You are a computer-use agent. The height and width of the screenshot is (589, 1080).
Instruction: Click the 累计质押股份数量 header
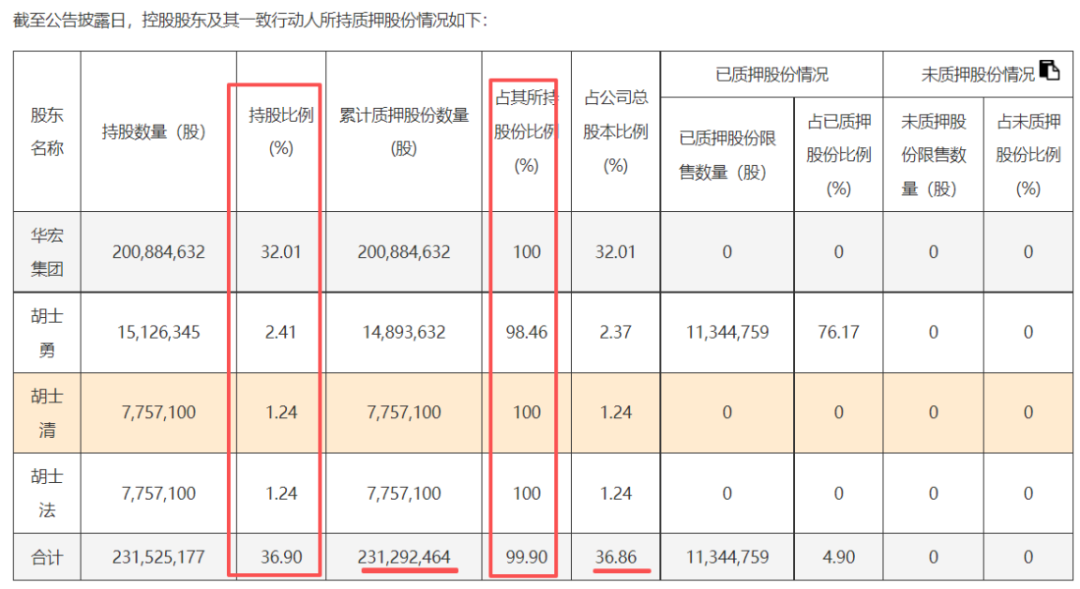[404, 131]
